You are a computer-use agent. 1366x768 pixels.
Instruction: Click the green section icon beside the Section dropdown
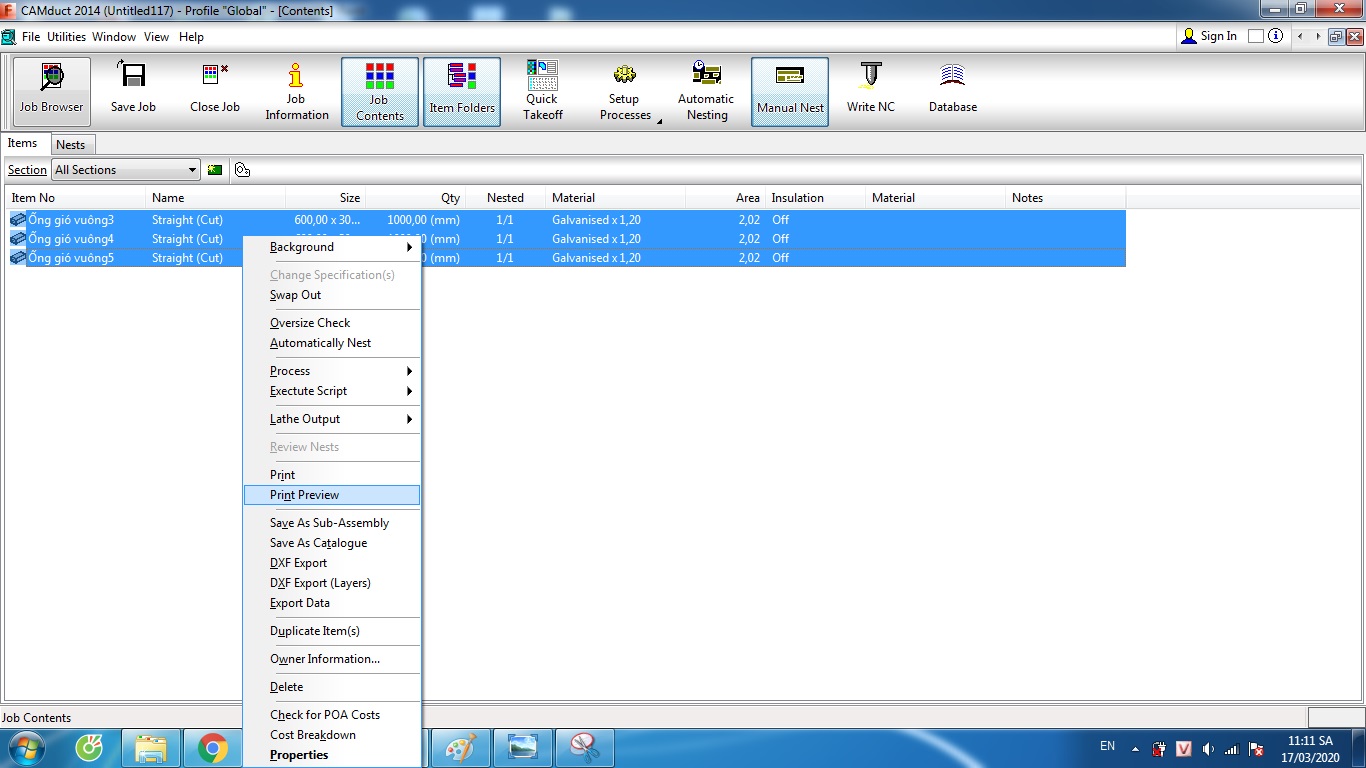tap(215, 170)
